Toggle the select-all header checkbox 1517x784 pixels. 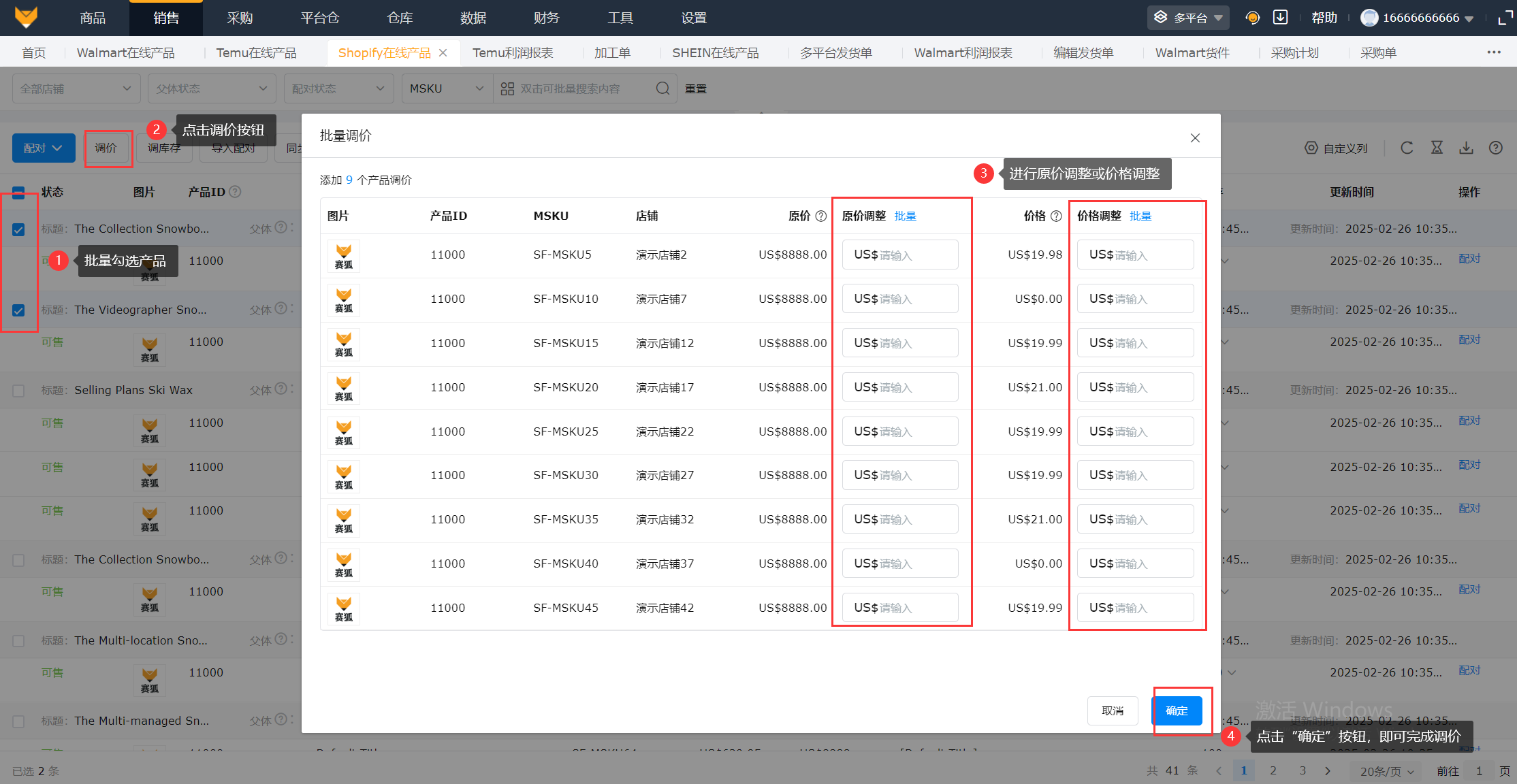click(x=18, y=193)
